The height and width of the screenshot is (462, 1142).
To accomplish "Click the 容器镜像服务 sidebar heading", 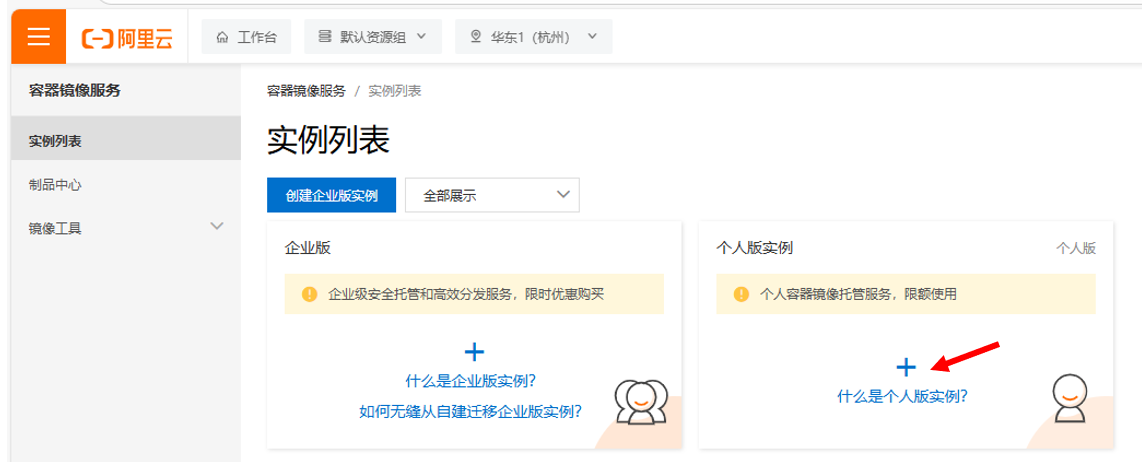I will click(74, 90).
